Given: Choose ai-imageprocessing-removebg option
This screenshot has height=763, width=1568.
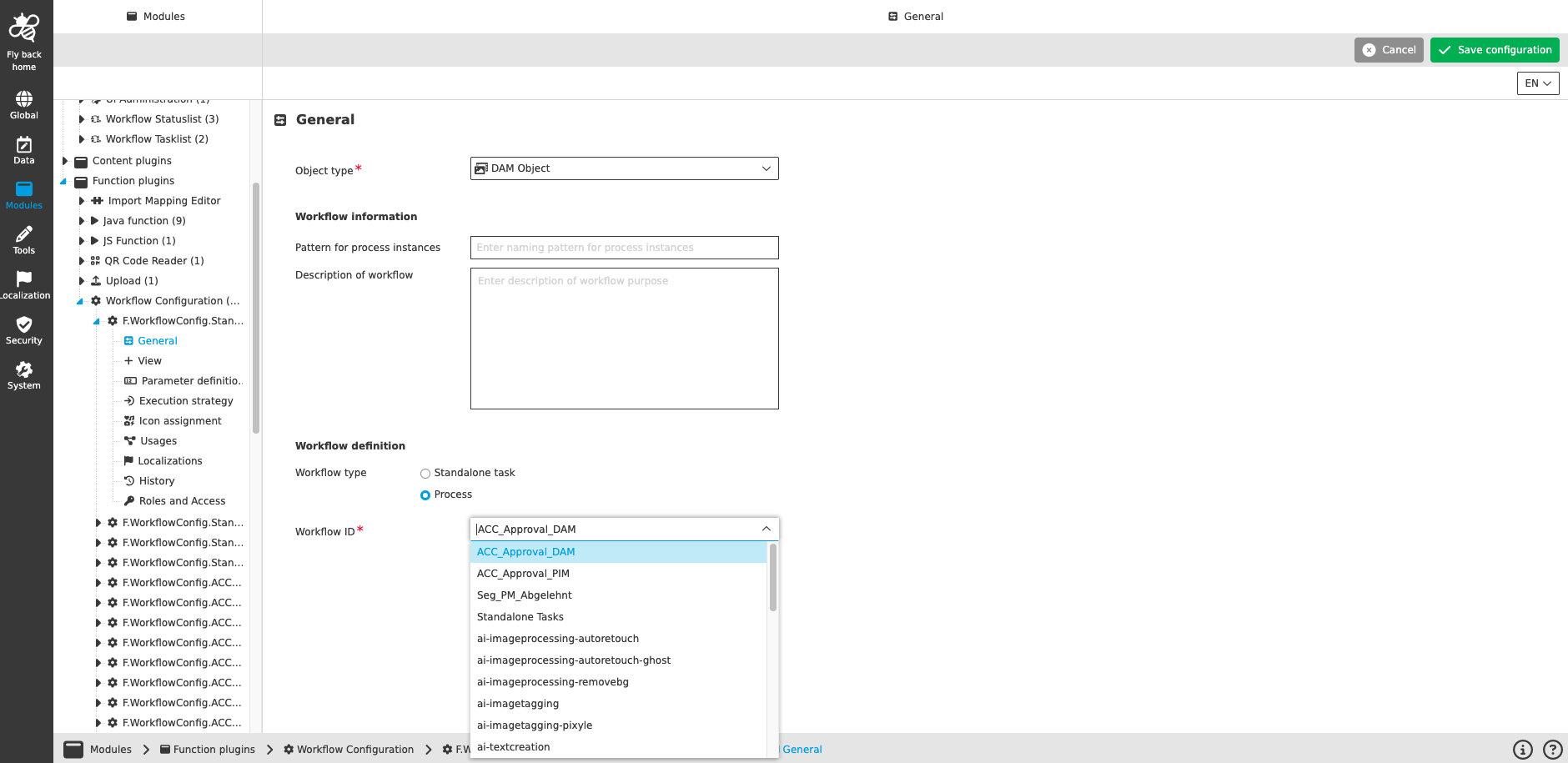Looking at the screenshot, I should click(x=618, y=682).
